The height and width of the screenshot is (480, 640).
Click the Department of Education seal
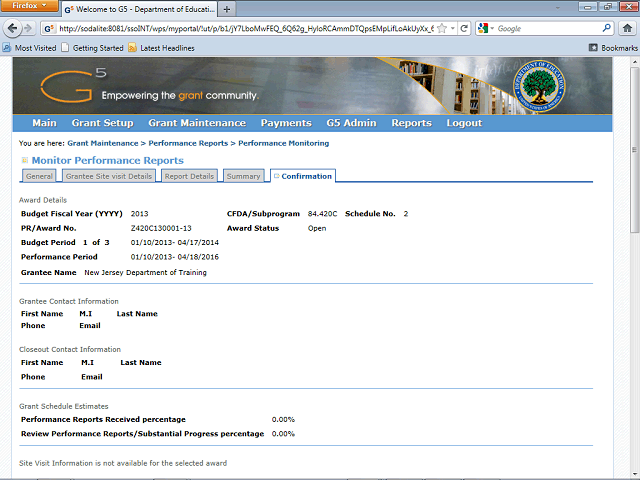point(540,86)
